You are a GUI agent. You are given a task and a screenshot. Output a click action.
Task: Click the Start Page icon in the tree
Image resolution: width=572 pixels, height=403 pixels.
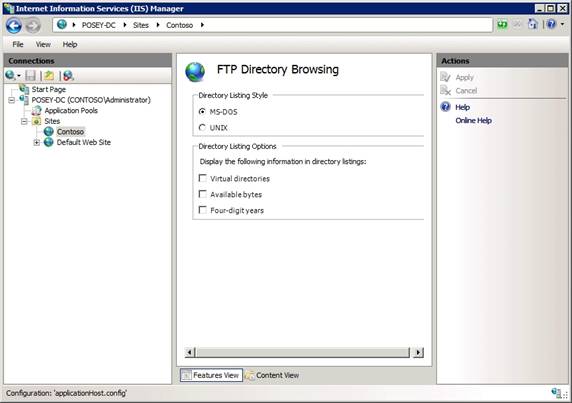click(x=24, y=89)
